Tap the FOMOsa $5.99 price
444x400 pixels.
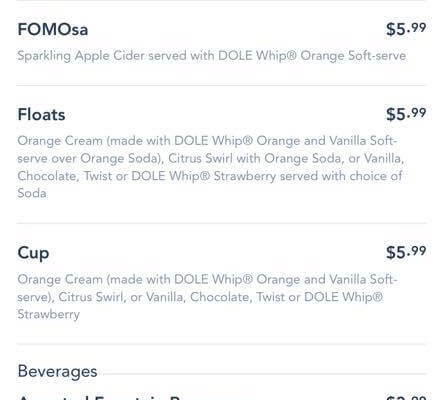[406, 29]
